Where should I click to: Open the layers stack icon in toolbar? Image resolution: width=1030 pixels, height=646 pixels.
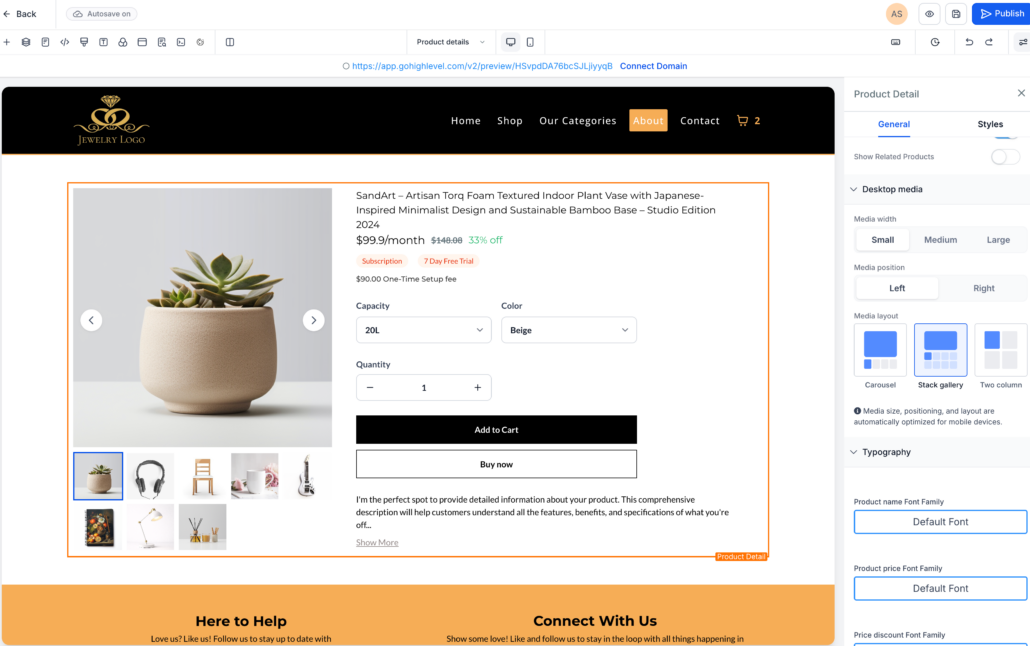26,42
